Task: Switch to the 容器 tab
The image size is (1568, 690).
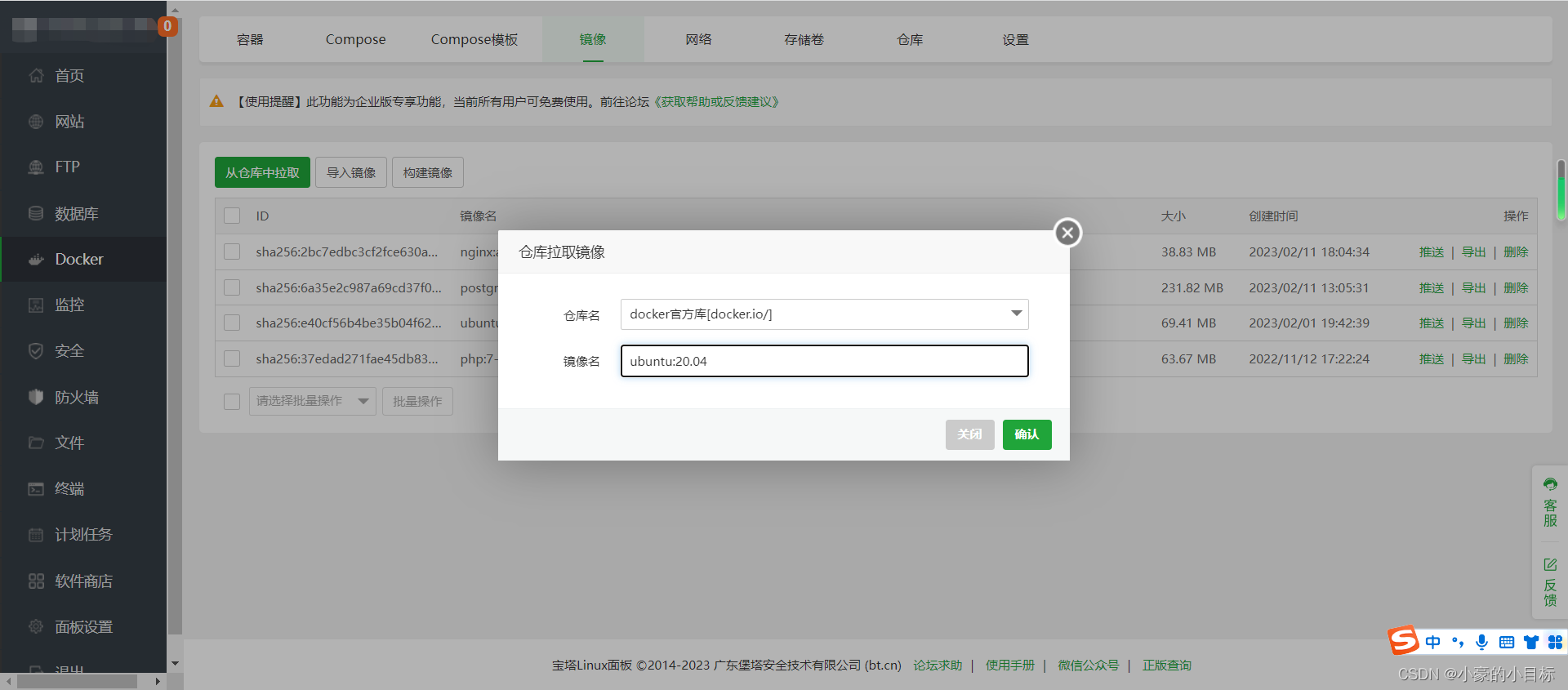Action: (250, 39)
